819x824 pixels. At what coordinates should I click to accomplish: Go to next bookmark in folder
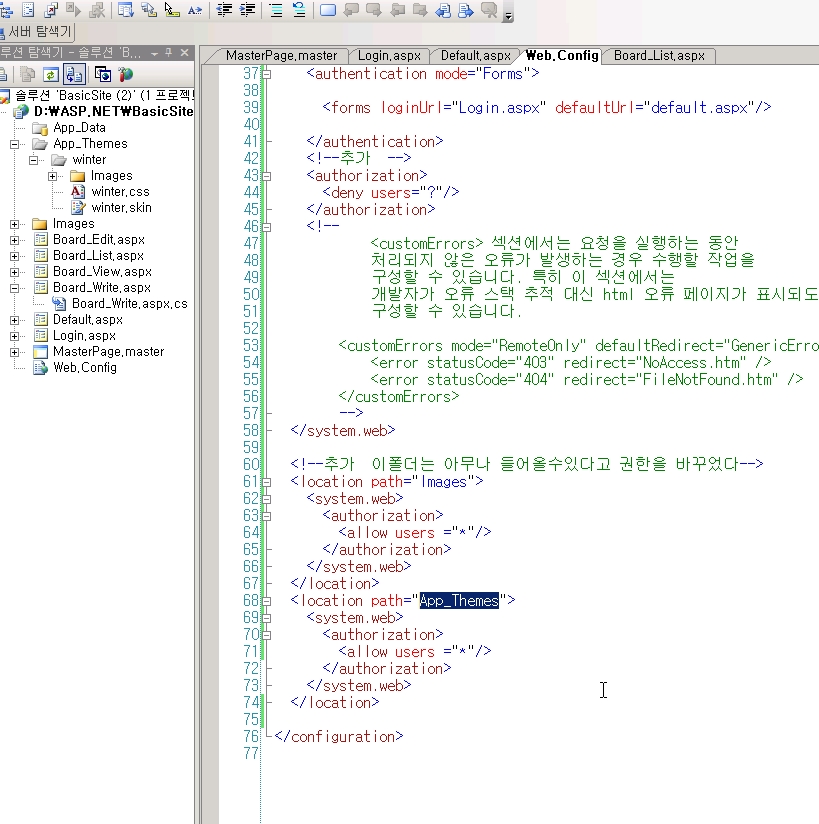pyautogui.click(x=420, y=10)
